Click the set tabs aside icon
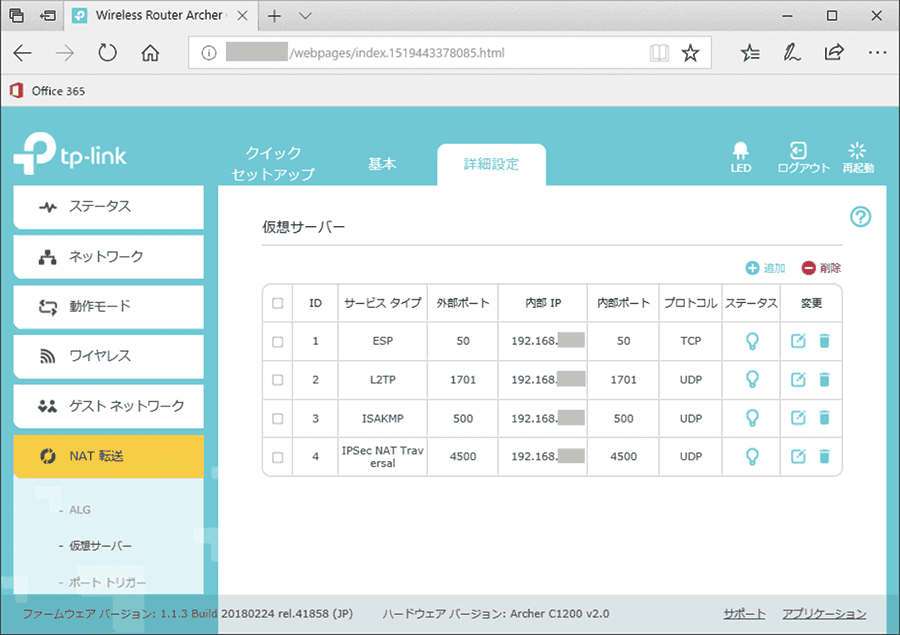Viewport: 900px width, 635px height. (x=48, y=16)
